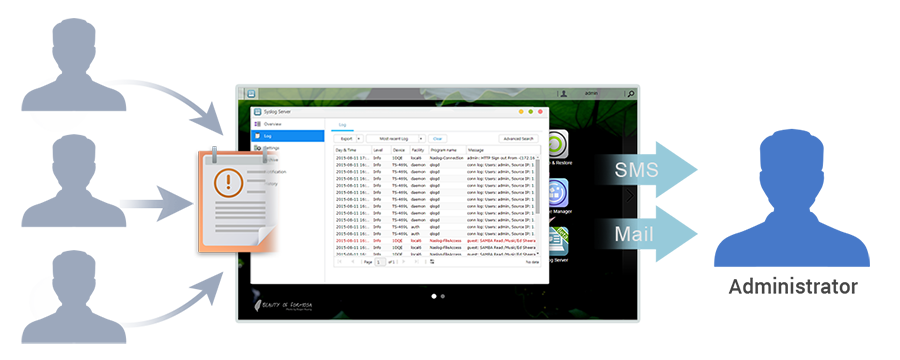
Task: Click the Clear button
Action: coord(437,138)
